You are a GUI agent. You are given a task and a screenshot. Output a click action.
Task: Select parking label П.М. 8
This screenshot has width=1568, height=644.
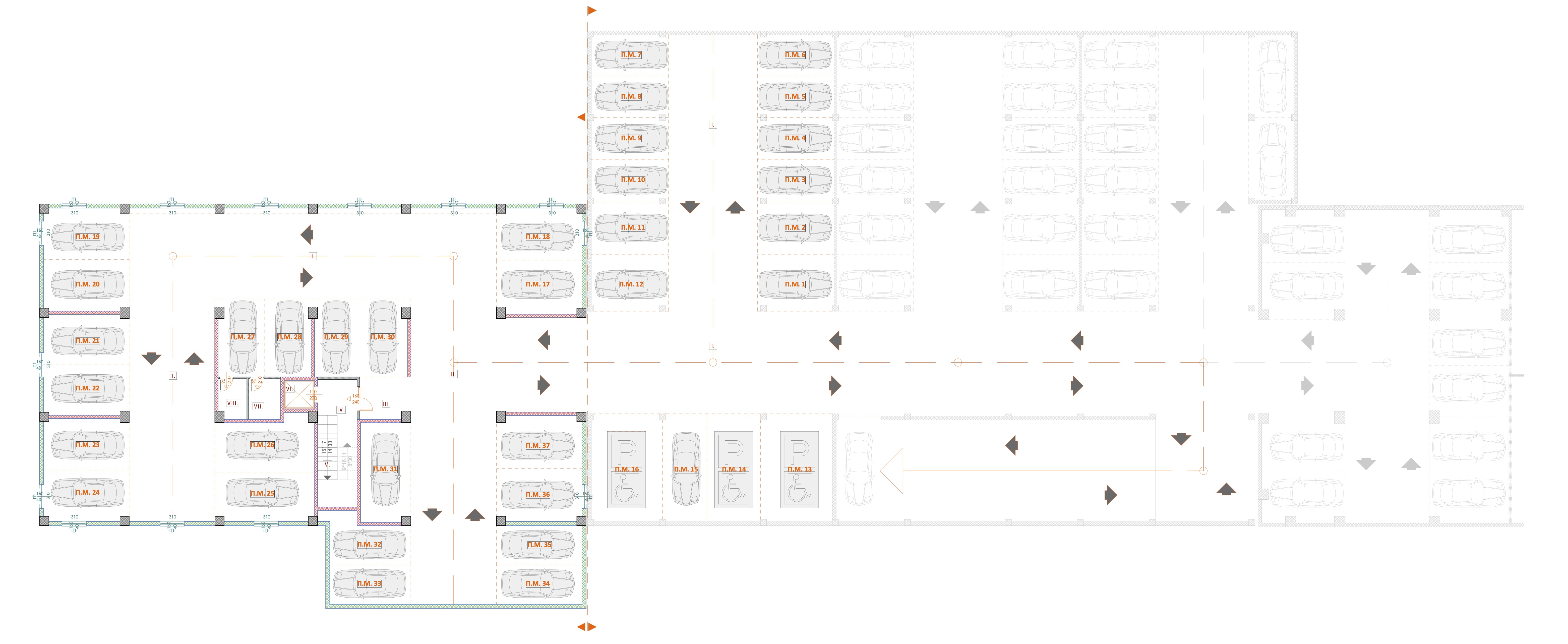pos(631,96)
